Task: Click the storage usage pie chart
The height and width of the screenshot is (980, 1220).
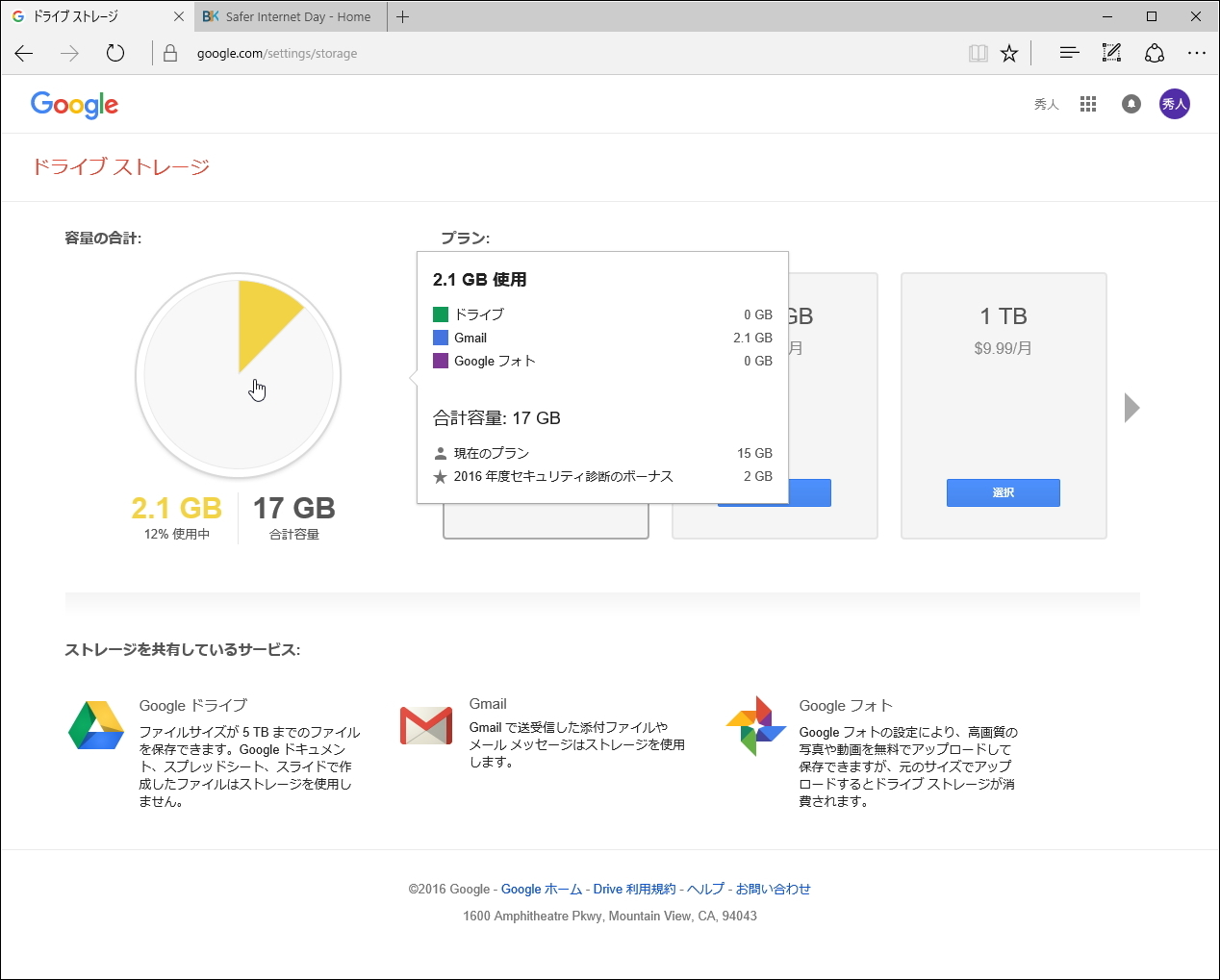Action: click(240, 375)
